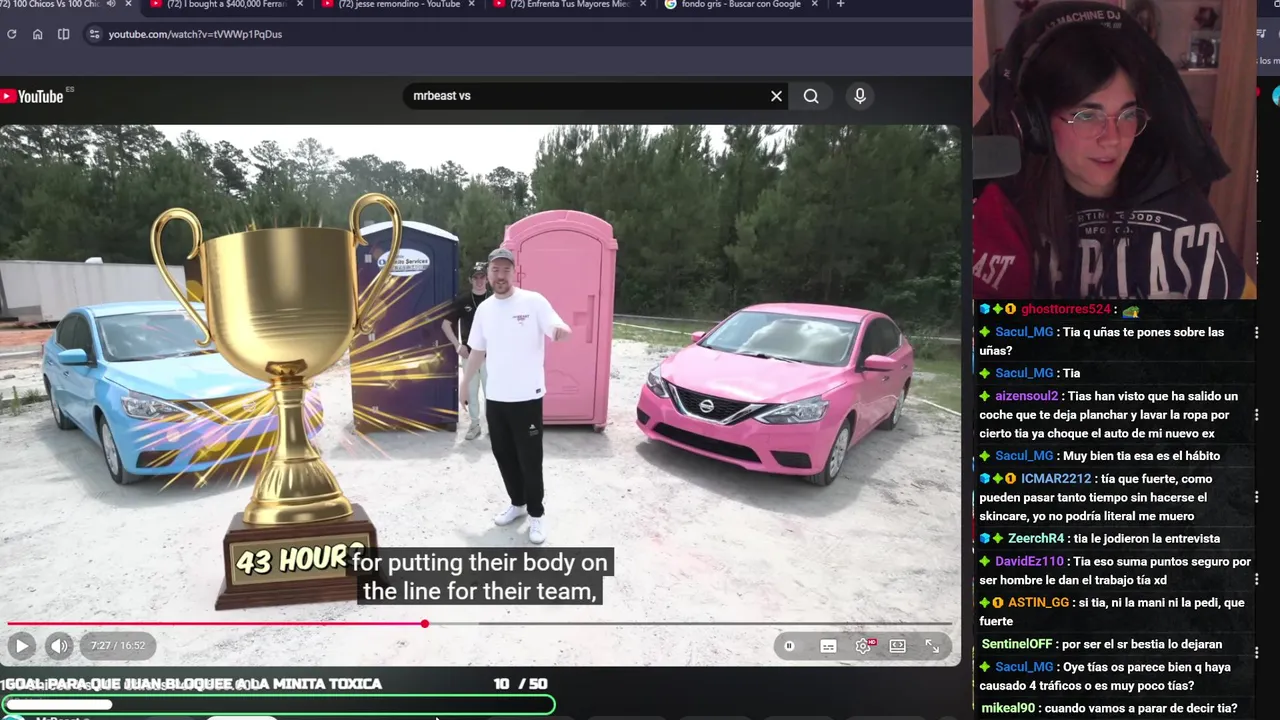This screenshot has width=1280, height=720.
Task: Click chat username ICMAR2212
Action: pos(1056,479)
